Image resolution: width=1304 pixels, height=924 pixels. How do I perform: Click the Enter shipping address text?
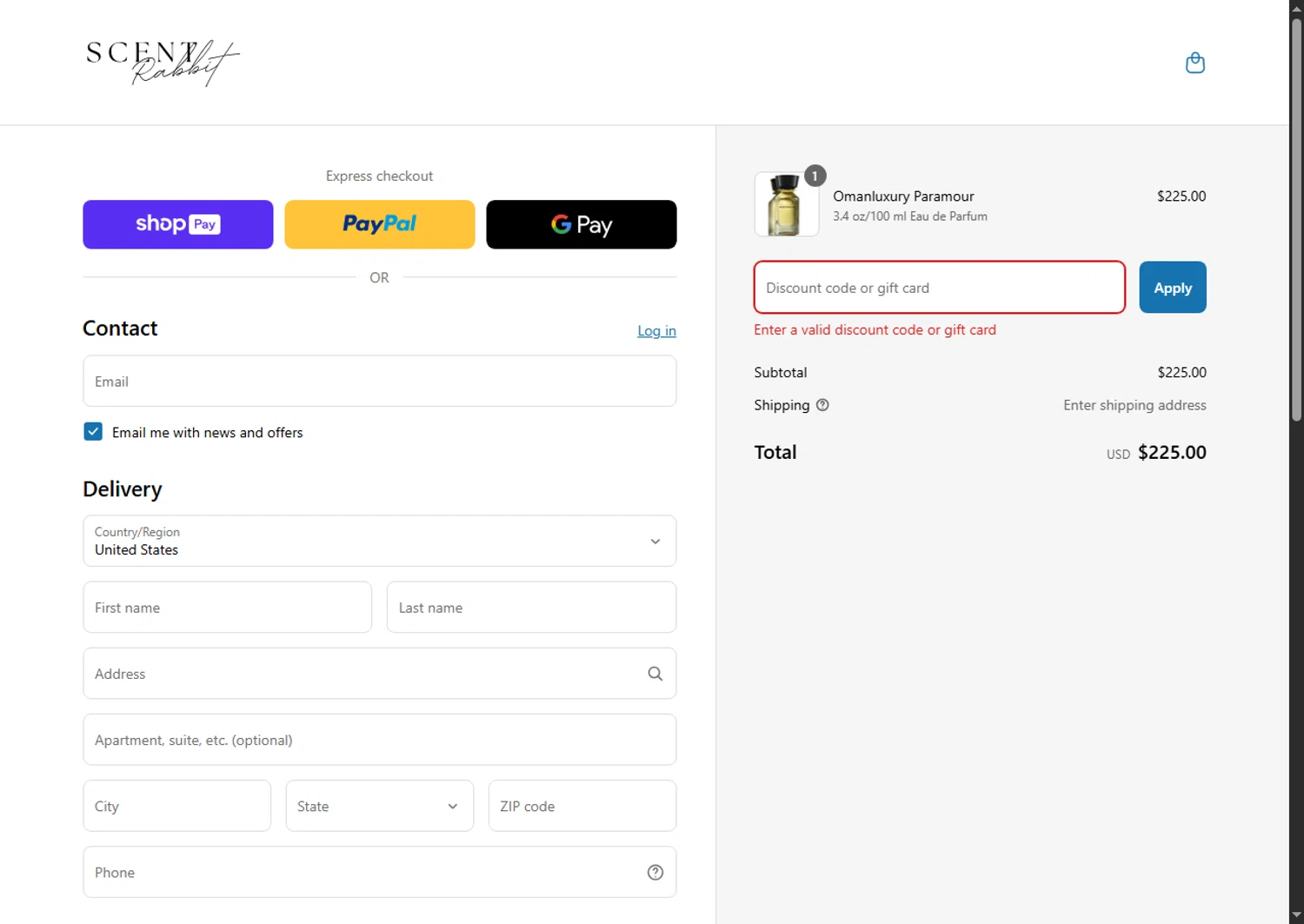point(1134,405)
